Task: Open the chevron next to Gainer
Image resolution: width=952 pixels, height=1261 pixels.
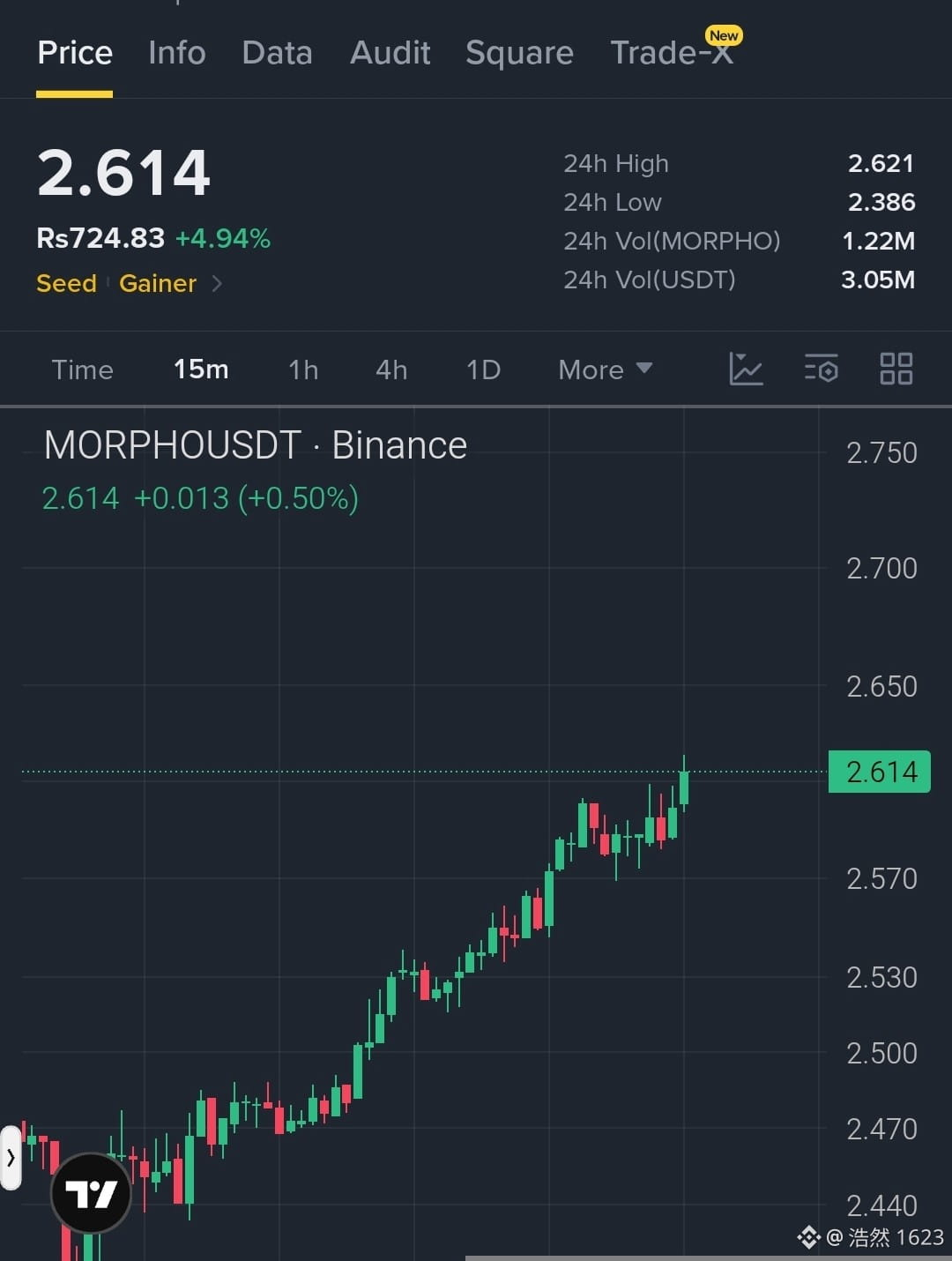Action: coord(217,284)
